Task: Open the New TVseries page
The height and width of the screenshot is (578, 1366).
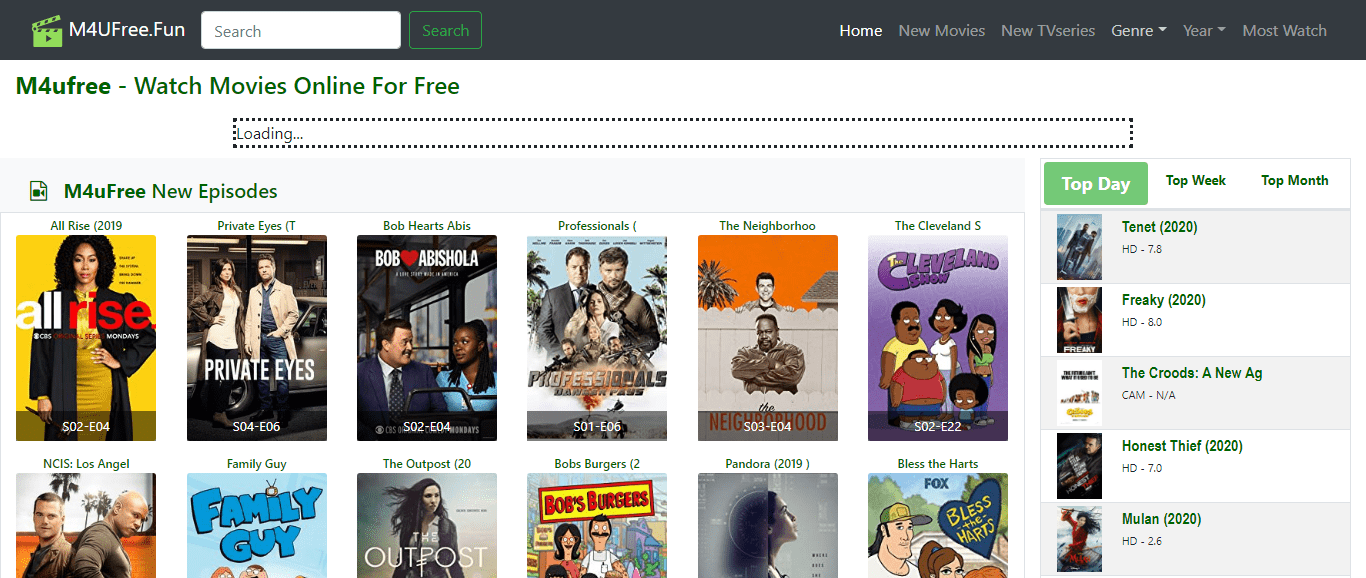Action: [1048, 30]
